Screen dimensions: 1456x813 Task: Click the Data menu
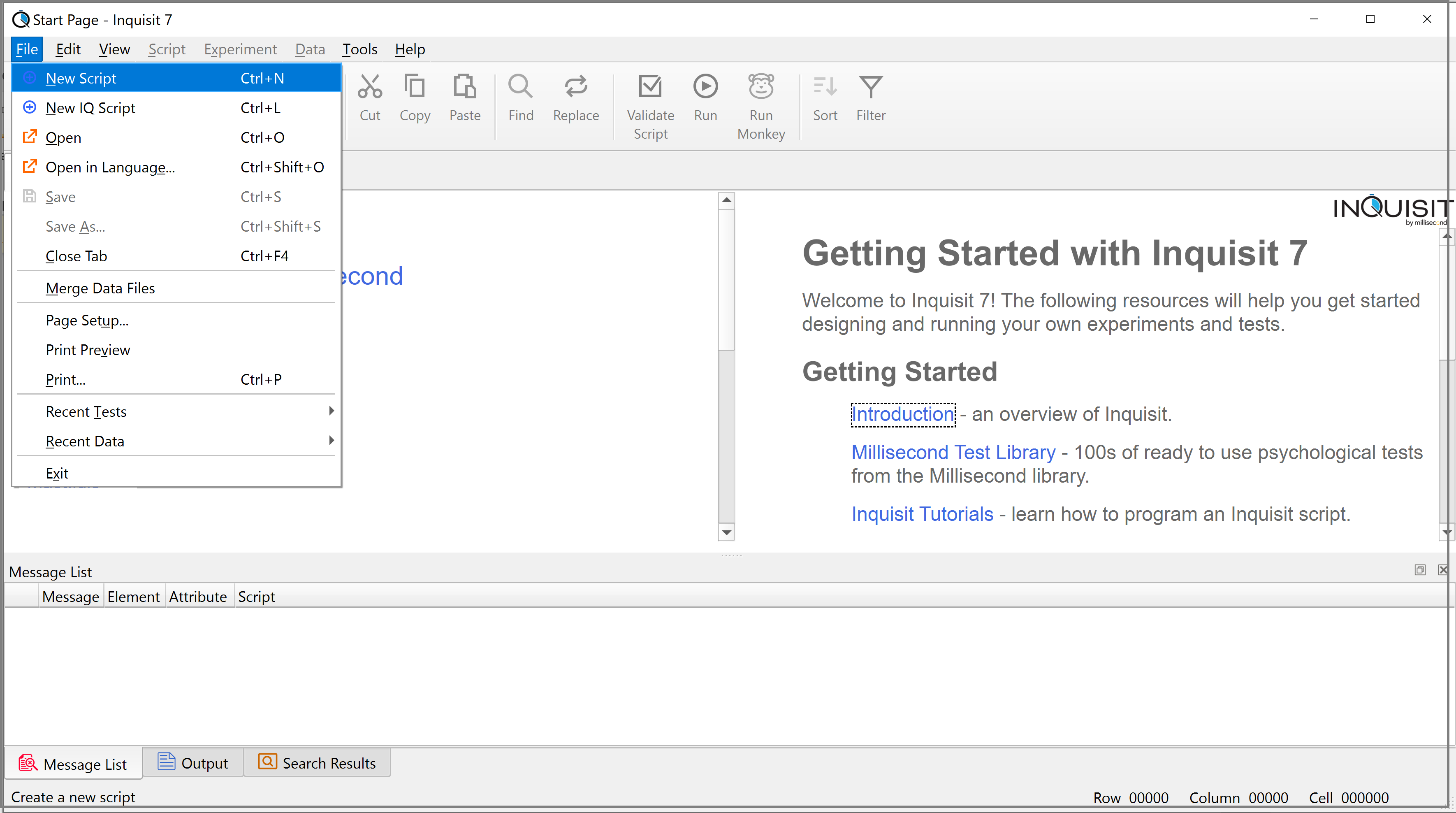(x=310, y=49)
